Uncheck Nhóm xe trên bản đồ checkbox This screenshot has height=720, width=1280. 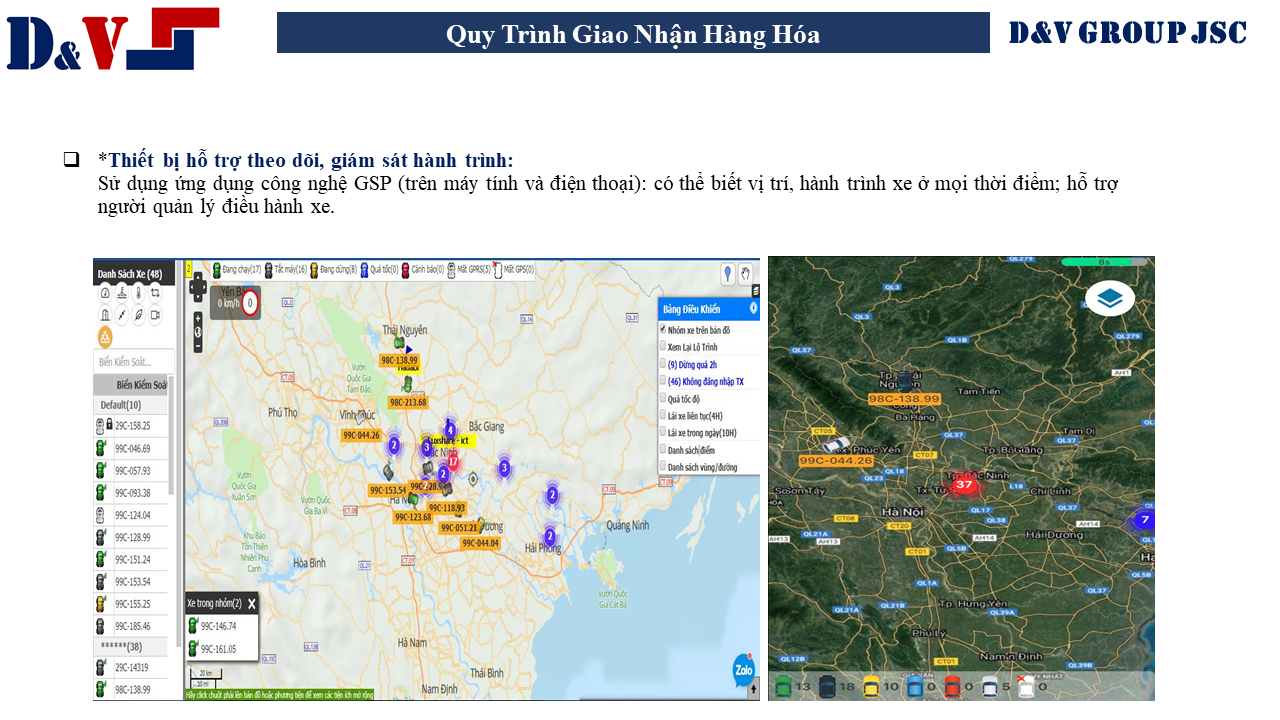663,329
